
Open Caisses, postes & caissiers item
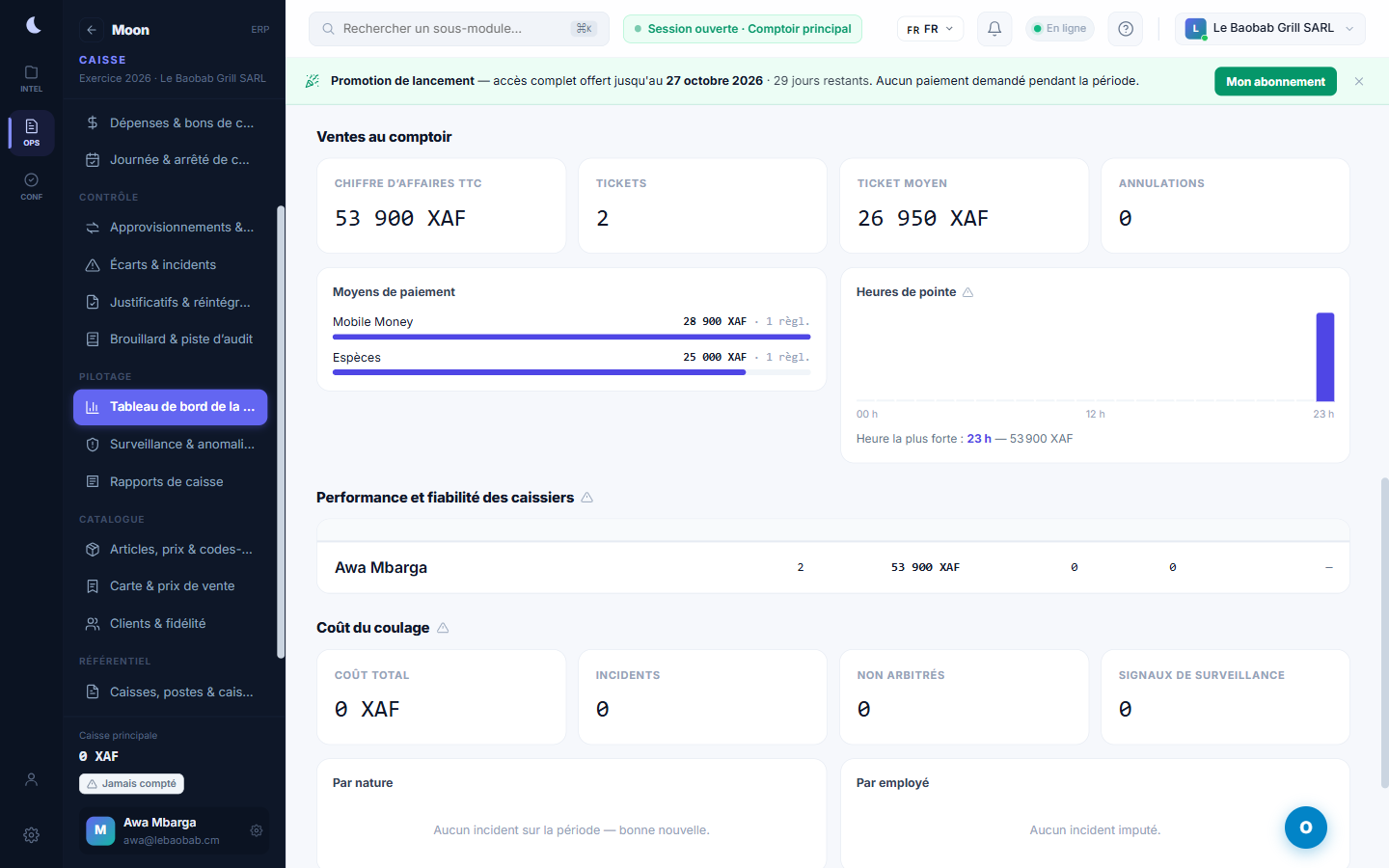pyautogui.click(x=170, y=692)
